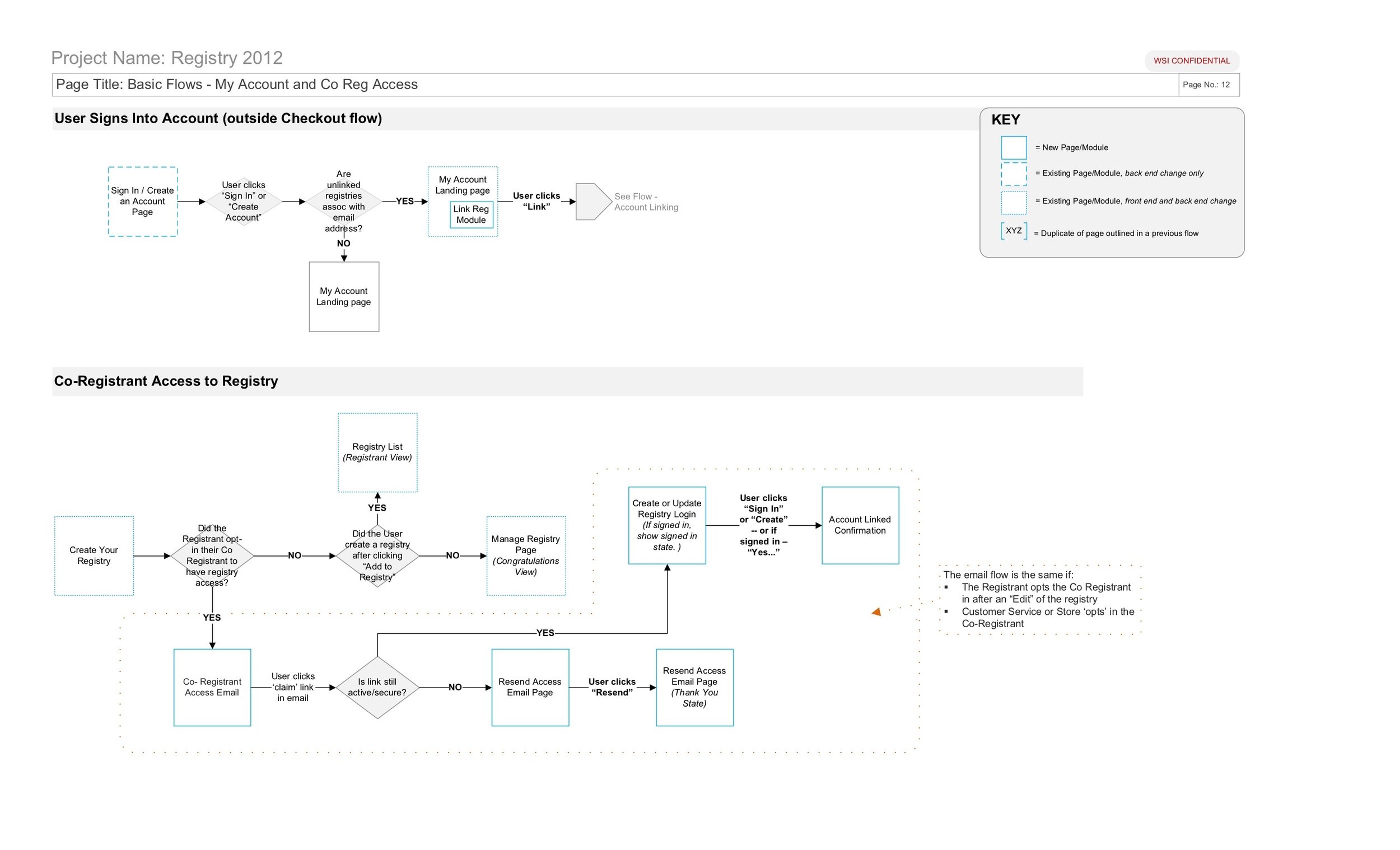
Task: Select the 'Resend Access Email Page' box
Action: click(530, 688)
